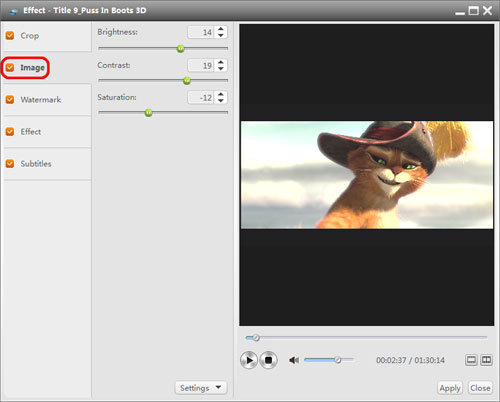Click the volume slider handle

pyautogui.click(x=338, y=360)
